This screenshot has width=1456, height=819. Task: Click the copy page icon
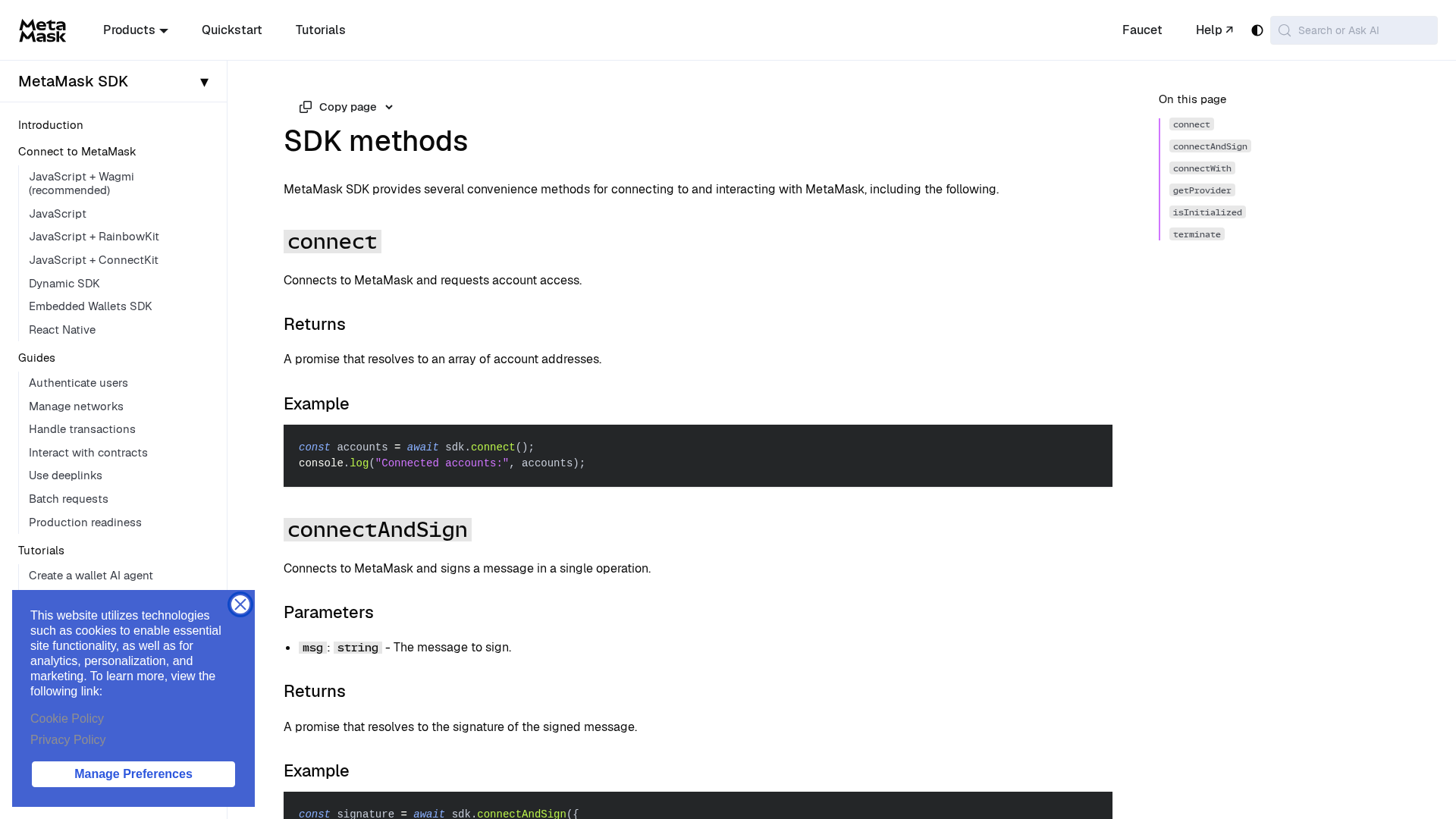[306, 107]
